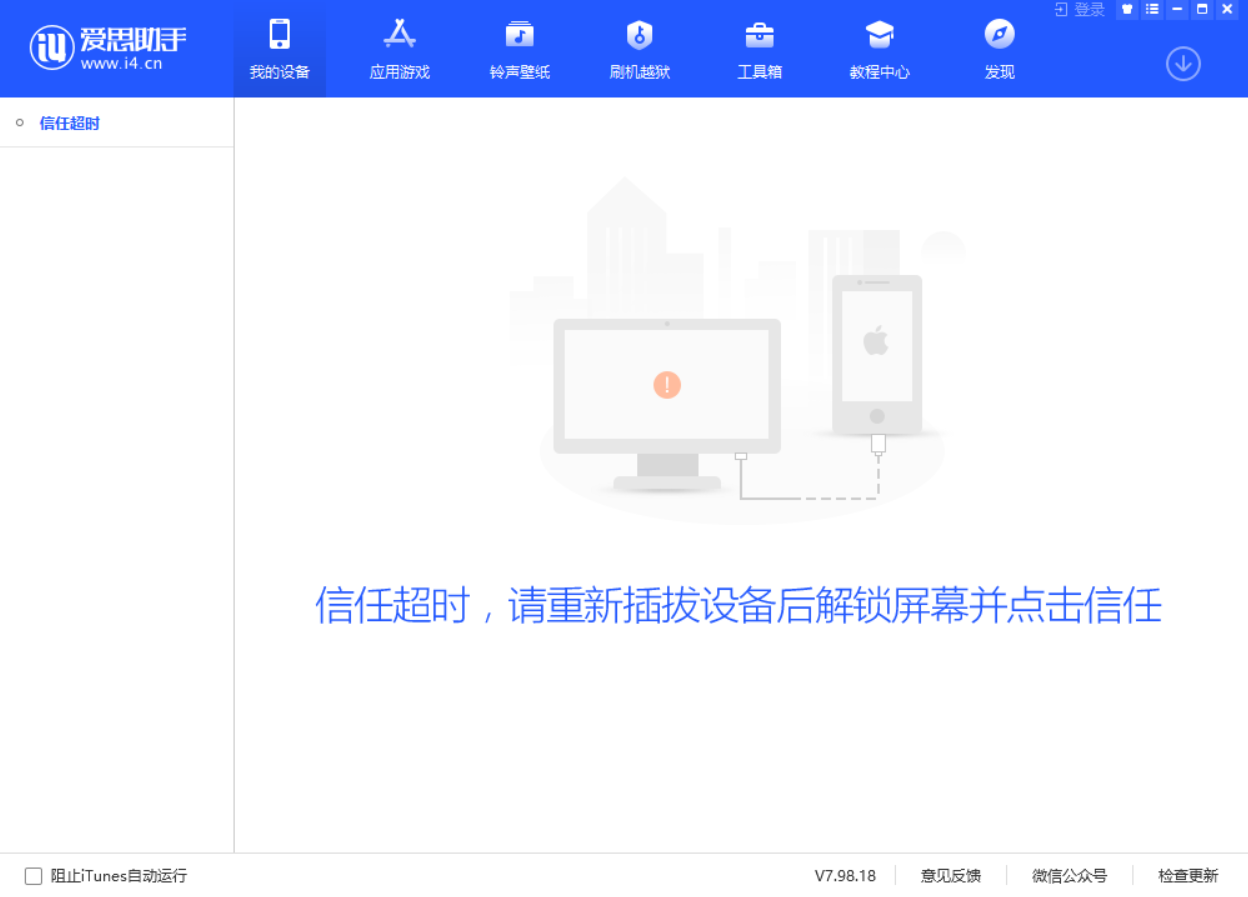Open 意见反馈 feedback
This screenshot has height=897, width=1248.
point(950,875)
